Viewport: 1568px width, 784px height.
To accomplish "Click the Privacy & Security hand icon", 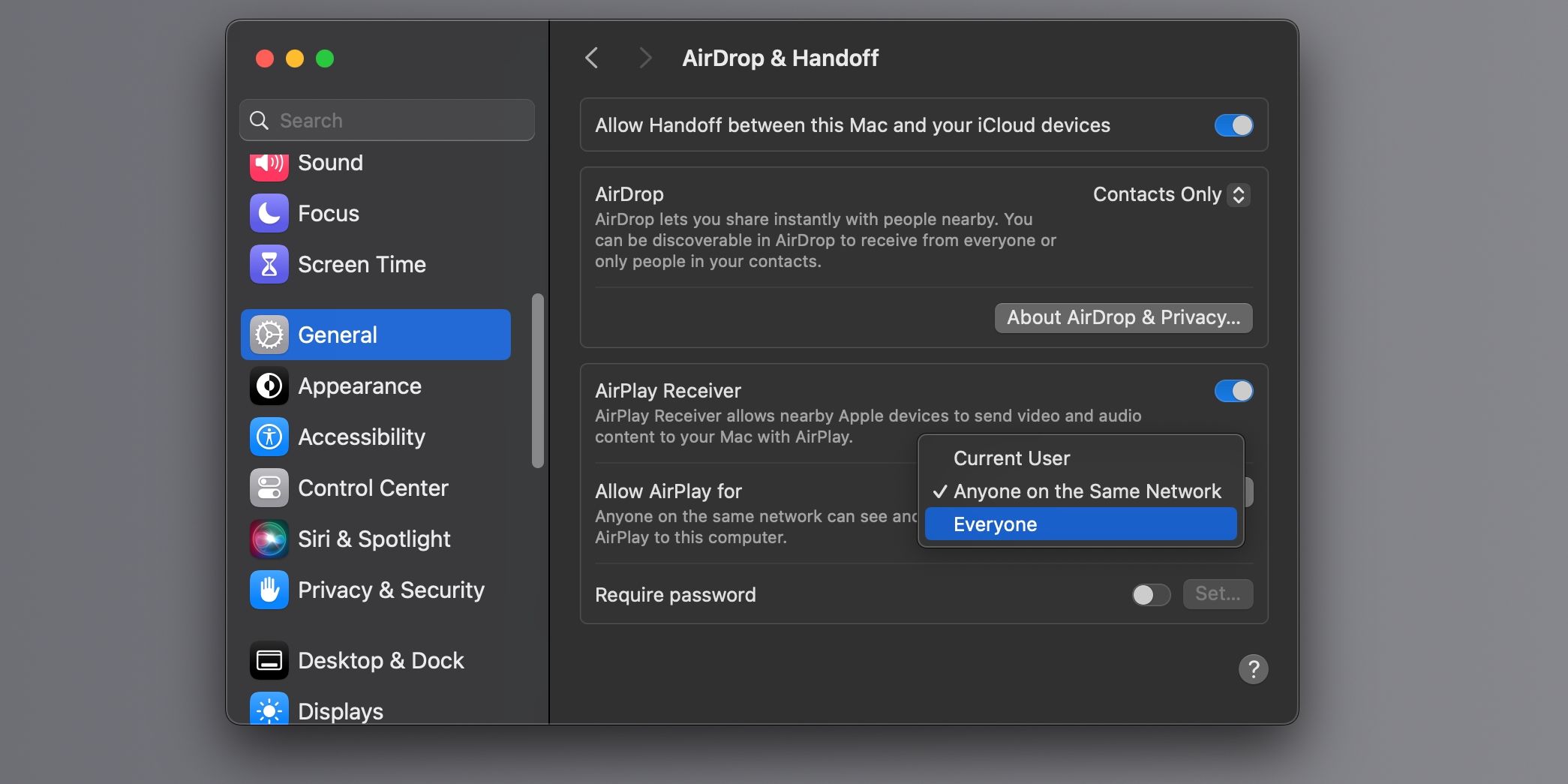I will pyautogui.click(x=268, y=590).
